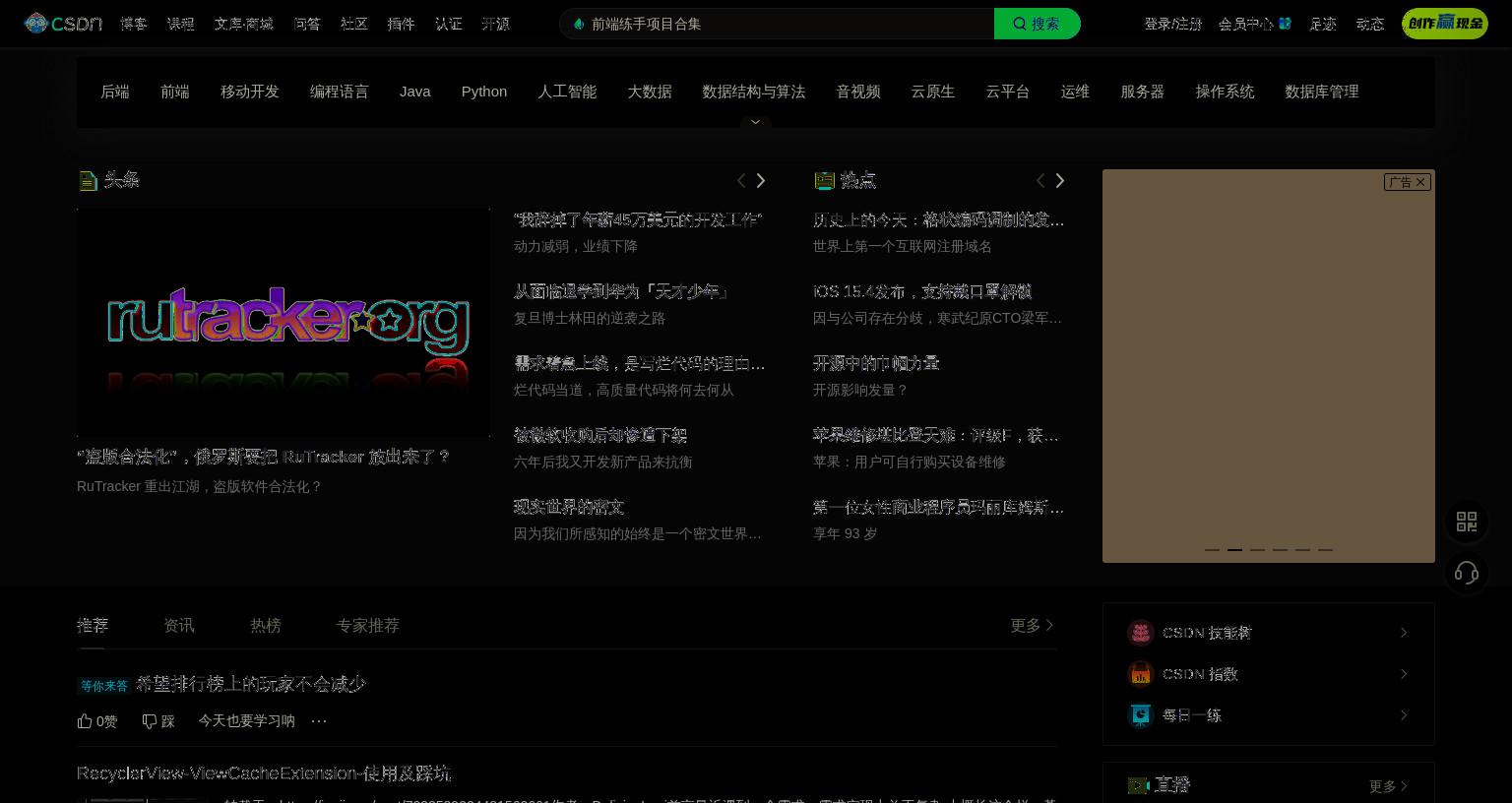This screenshot has width=1512, height=803.
Task: Select second ad carousel indicator dot
Action: click(x=1234, y=549)
